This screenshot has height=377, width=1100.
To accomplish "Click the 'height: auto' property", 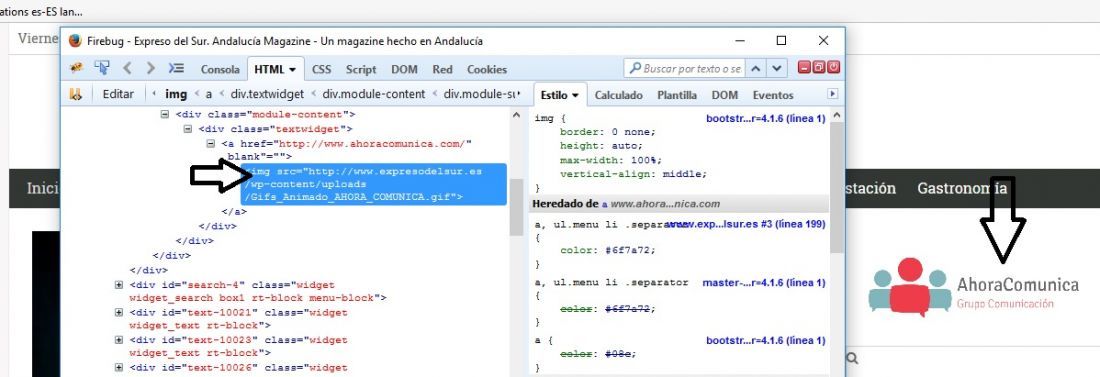I will click(601, 145).
